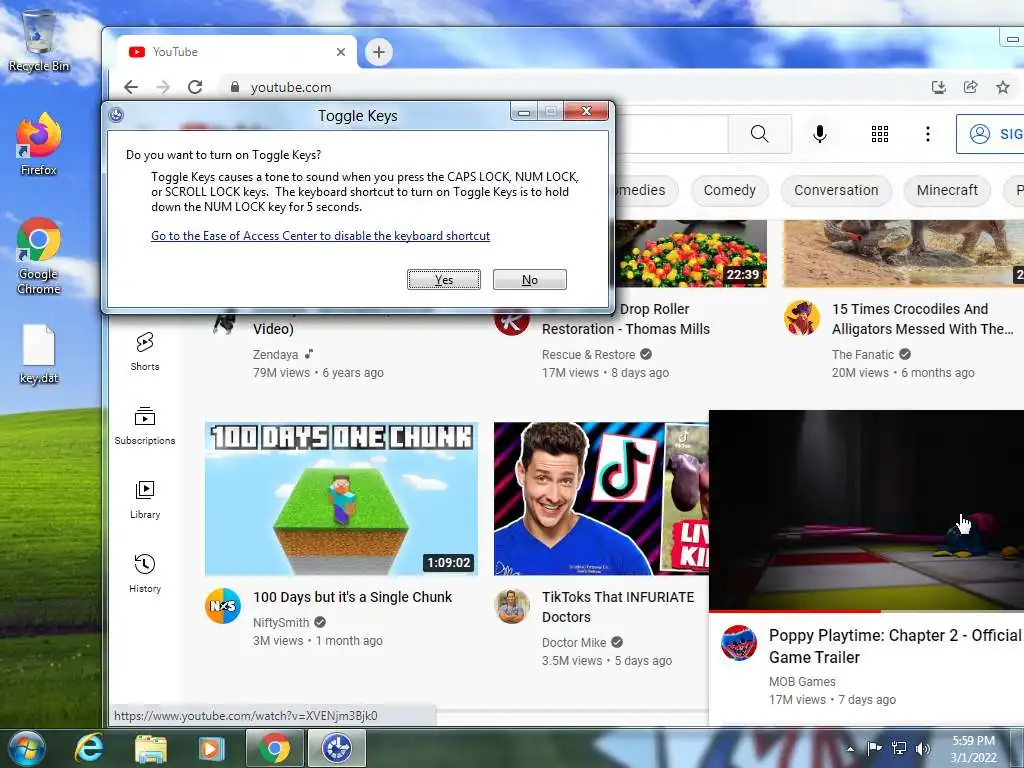This screenshot has height=768, width=1024.
Task: Open the network tray icon
Action: tap(899, 748)
